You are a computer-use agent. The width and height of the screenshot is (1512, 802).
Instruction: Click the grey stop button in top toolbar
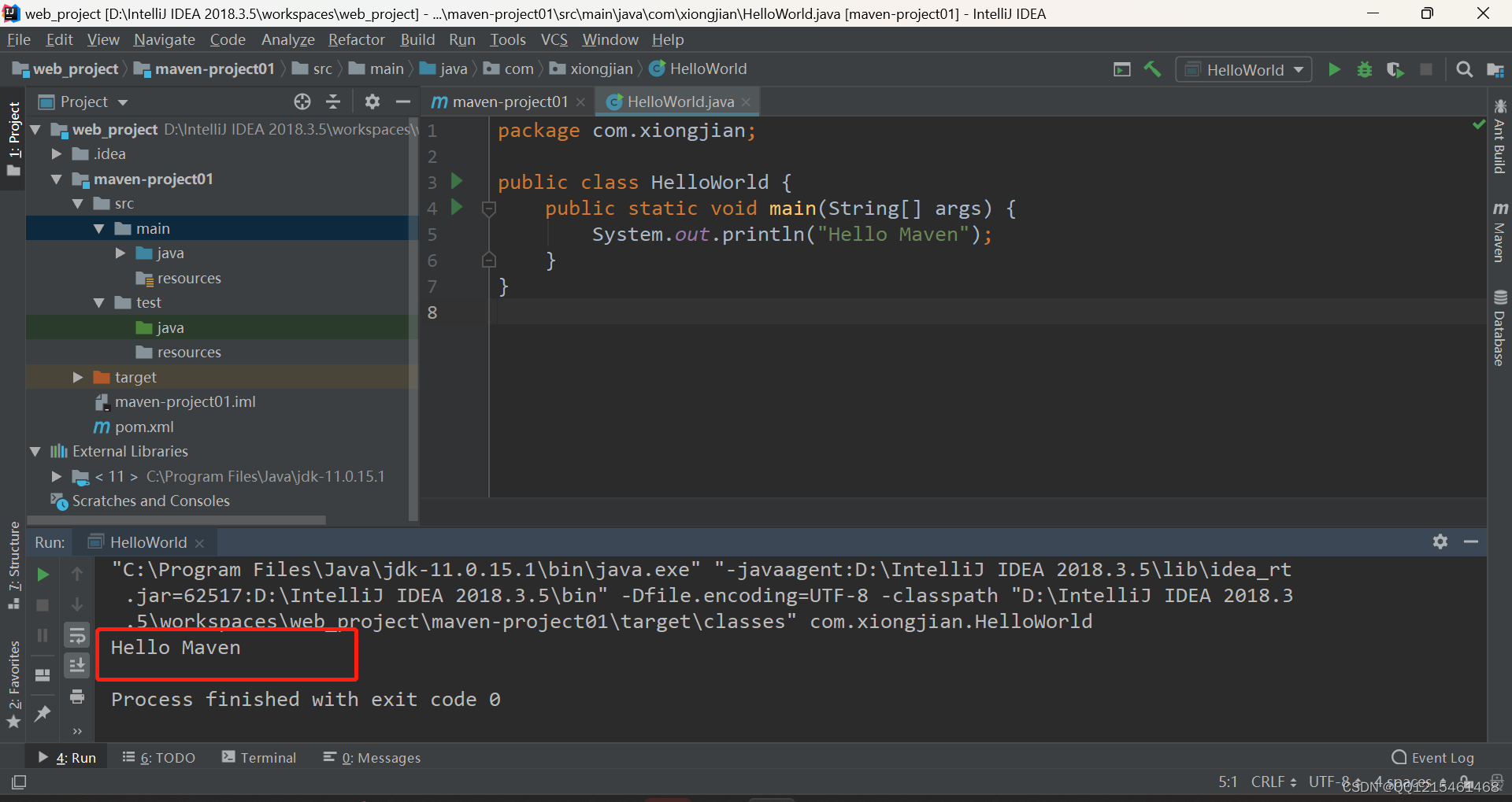point(1426,69)
